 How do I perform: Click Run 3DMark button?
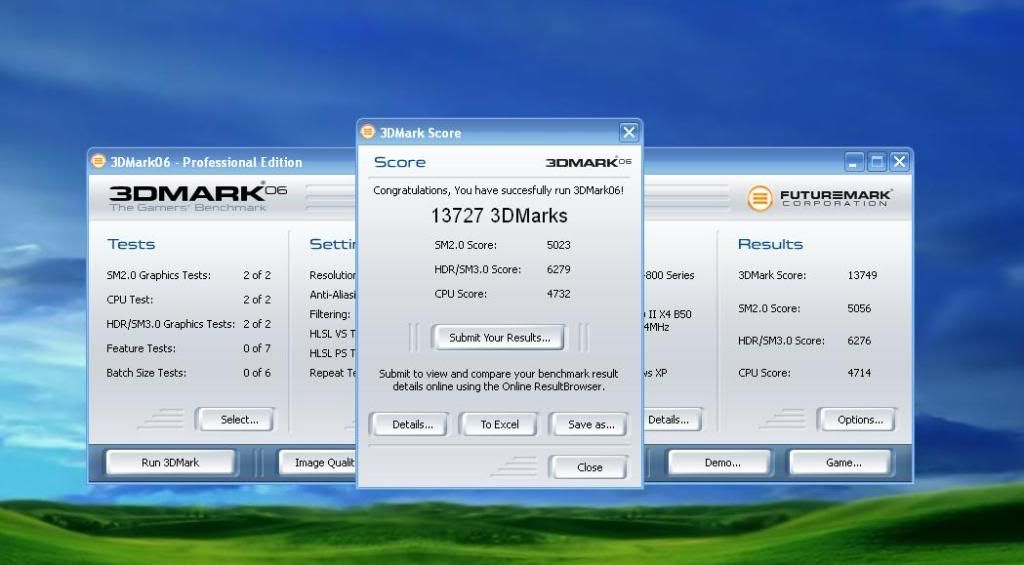[x=170, y=462]
